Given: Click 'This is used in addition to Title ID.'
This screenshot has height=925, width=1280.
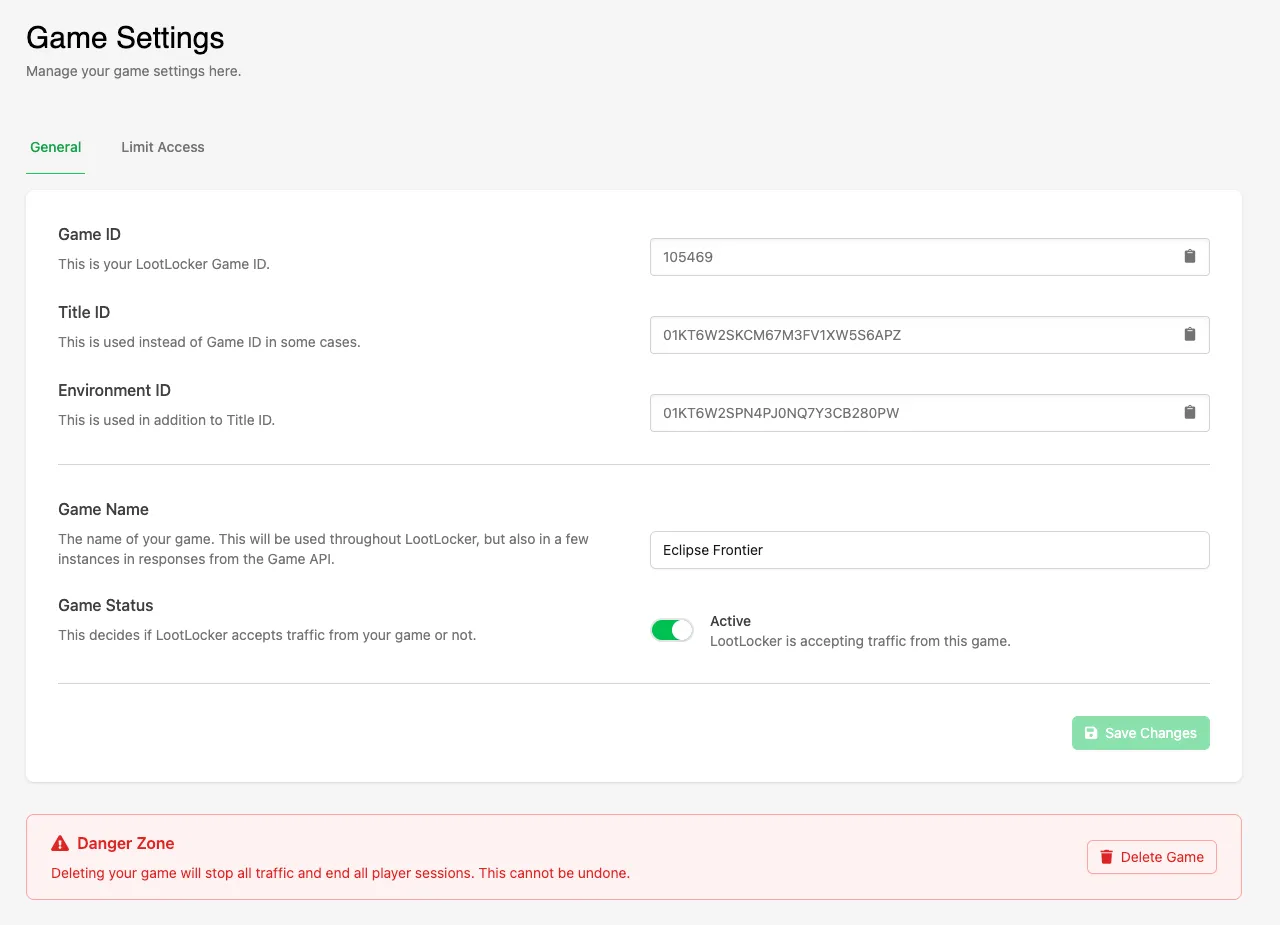Looking at the screenshot, I should click(x=166, y=420).
